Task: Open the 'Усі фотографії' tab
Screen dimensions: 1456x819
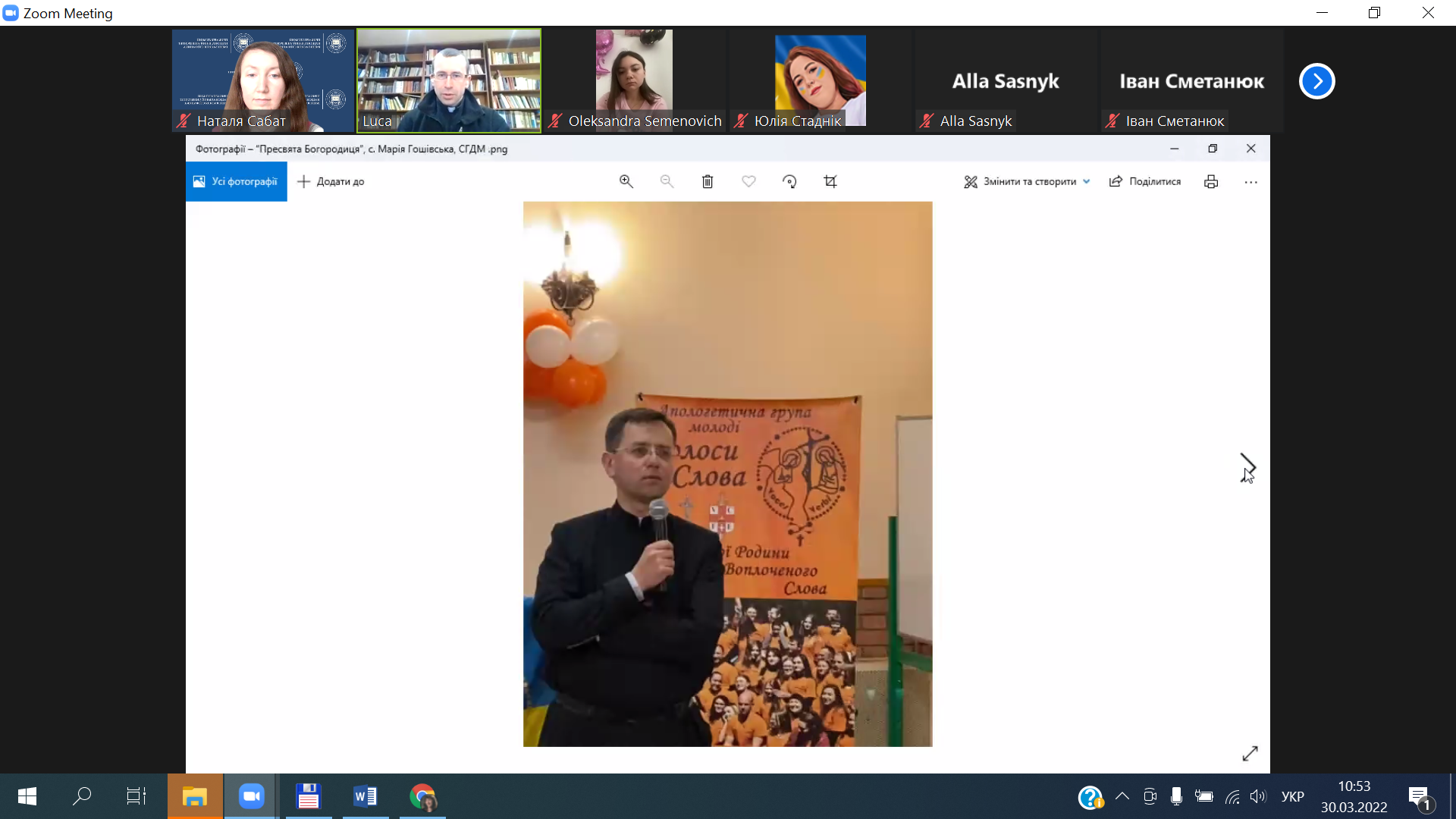Action: tap(236, 181)
